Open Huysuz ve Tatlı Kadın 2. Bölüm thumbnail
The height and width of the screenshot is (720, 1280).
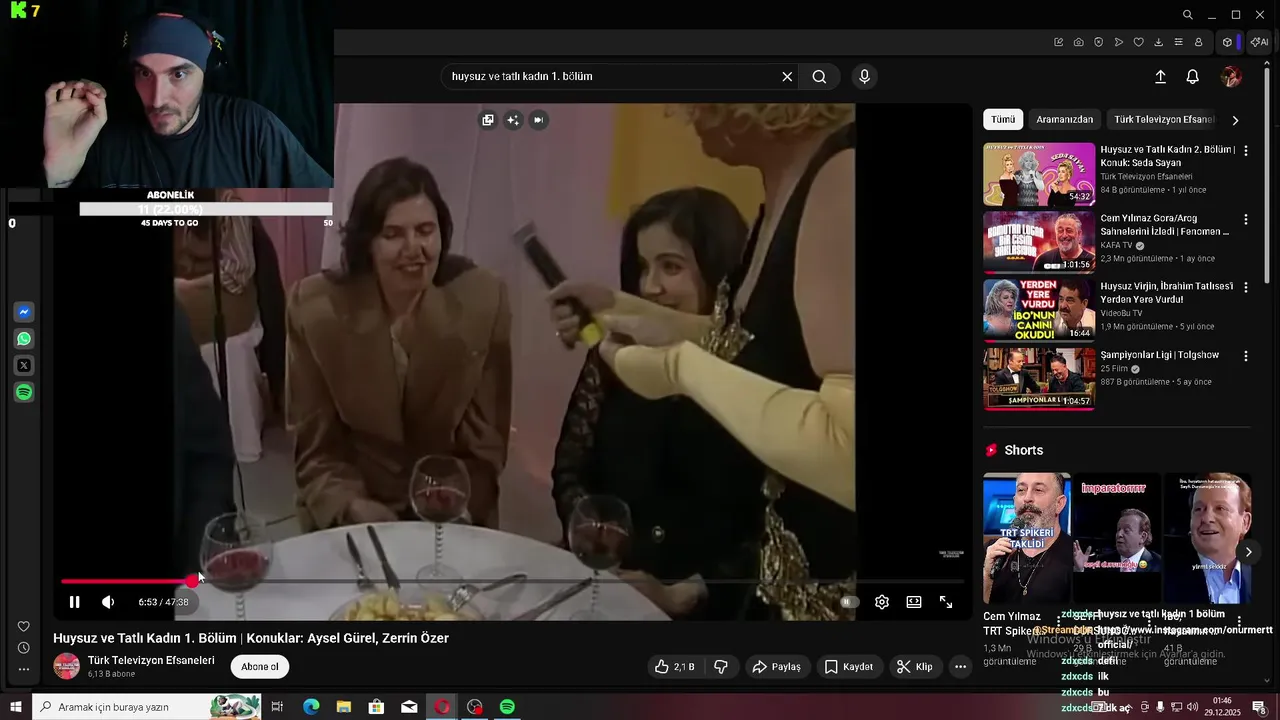1039,174
